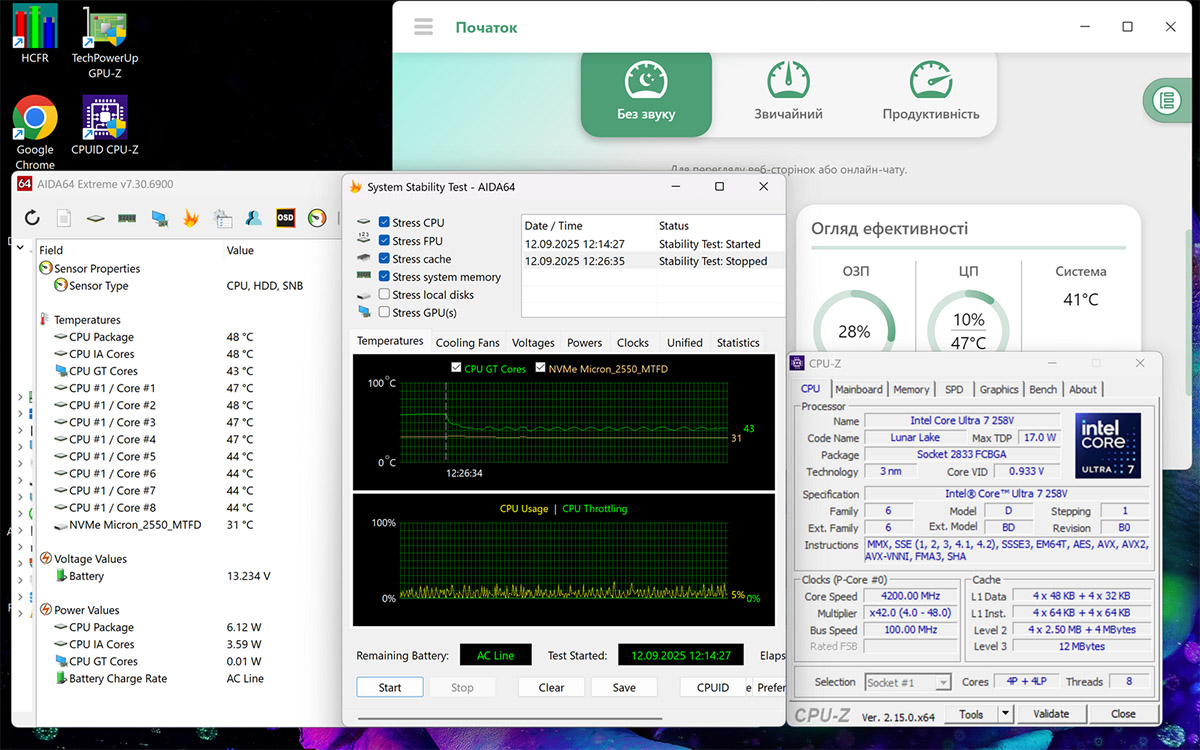1200x750 pixels.
Task: Click the ОЗП 28% usage ring
Action: pyautogui.click(x=854, y=331)
